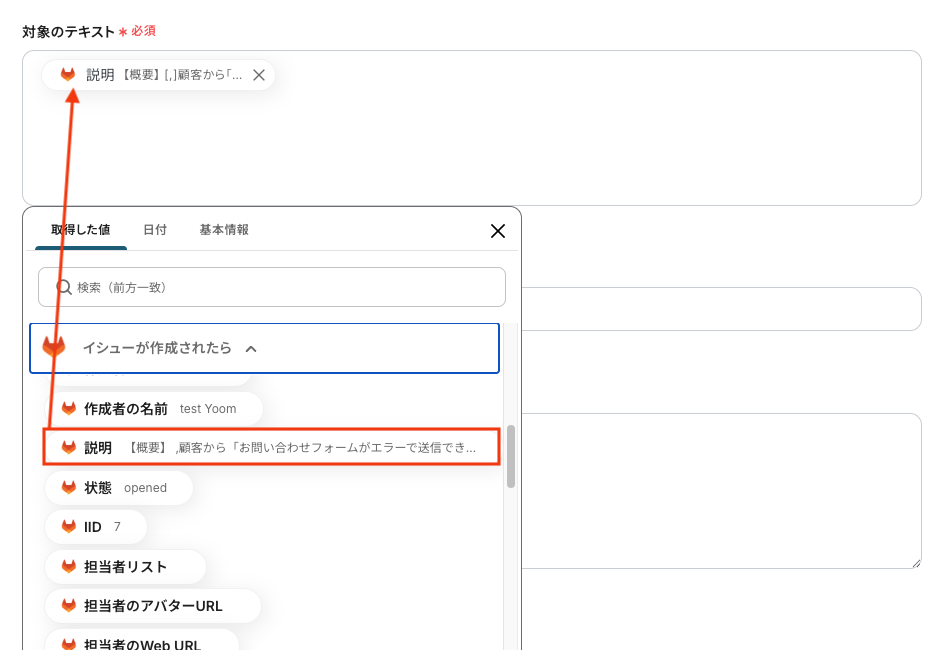The image size is (946, 650).
Task: Open the 基本情報 tab
Action: pyautogui.click(x=224, y=230)
